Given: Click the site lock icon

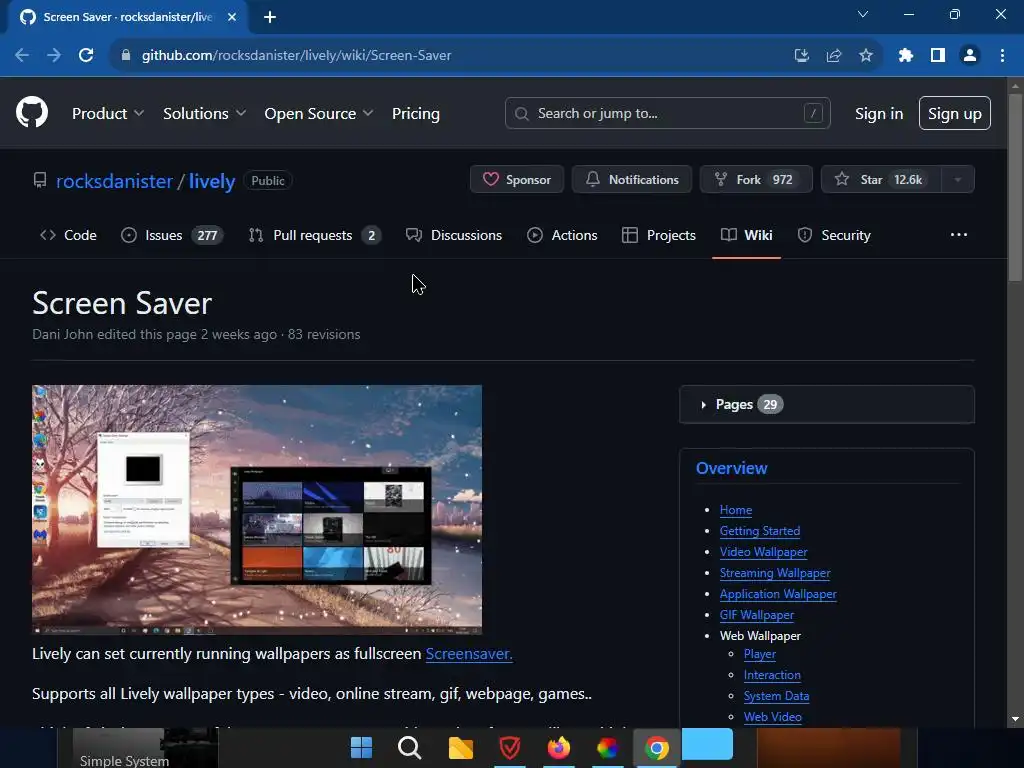Looking at the screenshot, I should coord(125,56).
